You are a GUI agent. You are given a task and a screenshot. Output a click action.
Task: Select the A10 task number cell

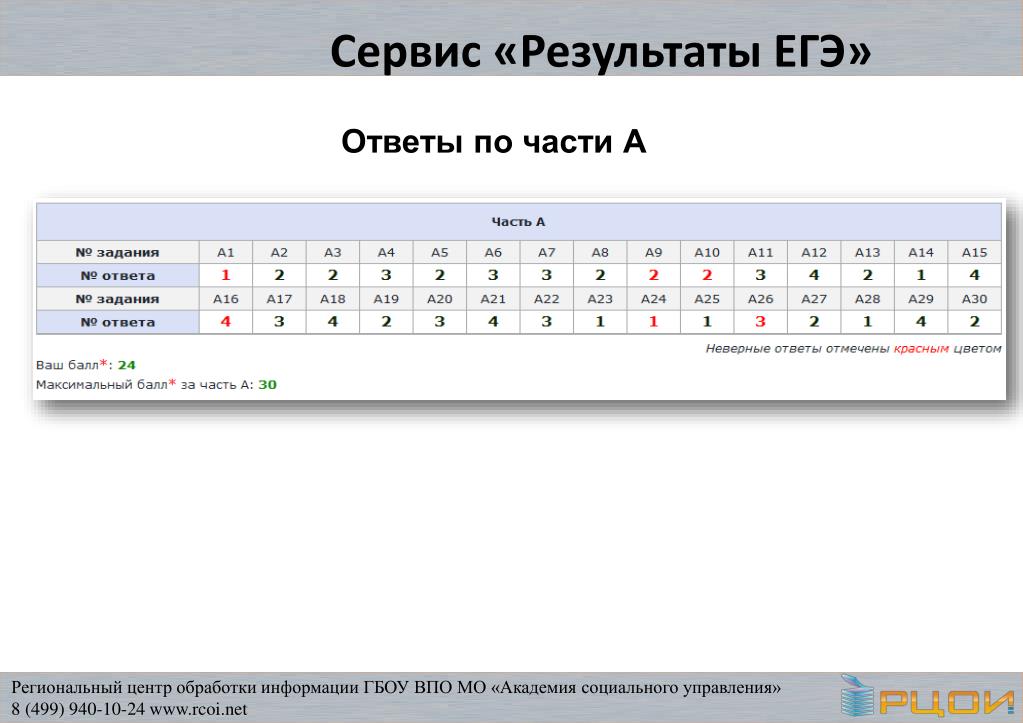pos(707,253)
